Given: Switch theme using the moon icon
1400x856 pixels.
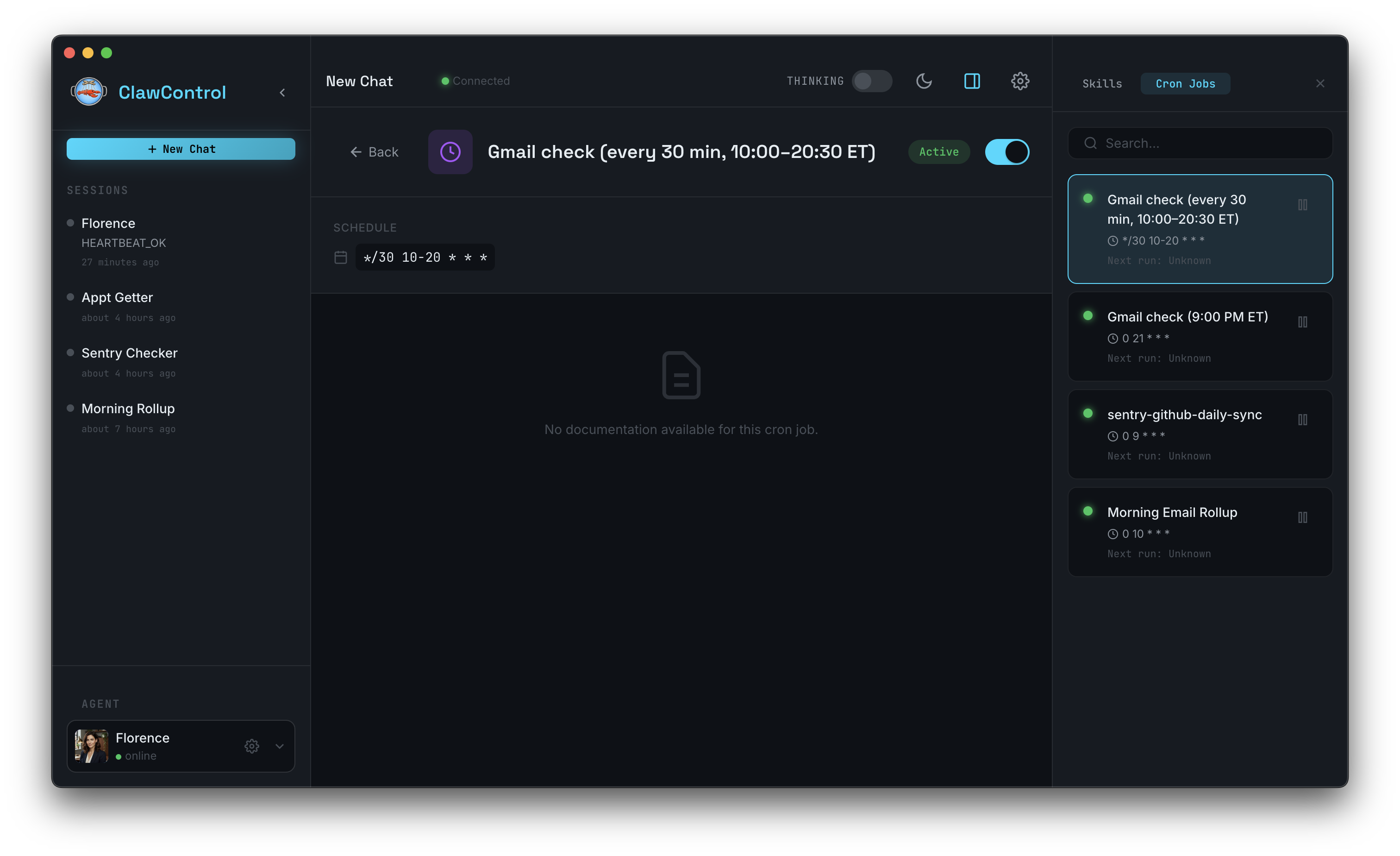Looking at the screenshot, I should (924, 81).
